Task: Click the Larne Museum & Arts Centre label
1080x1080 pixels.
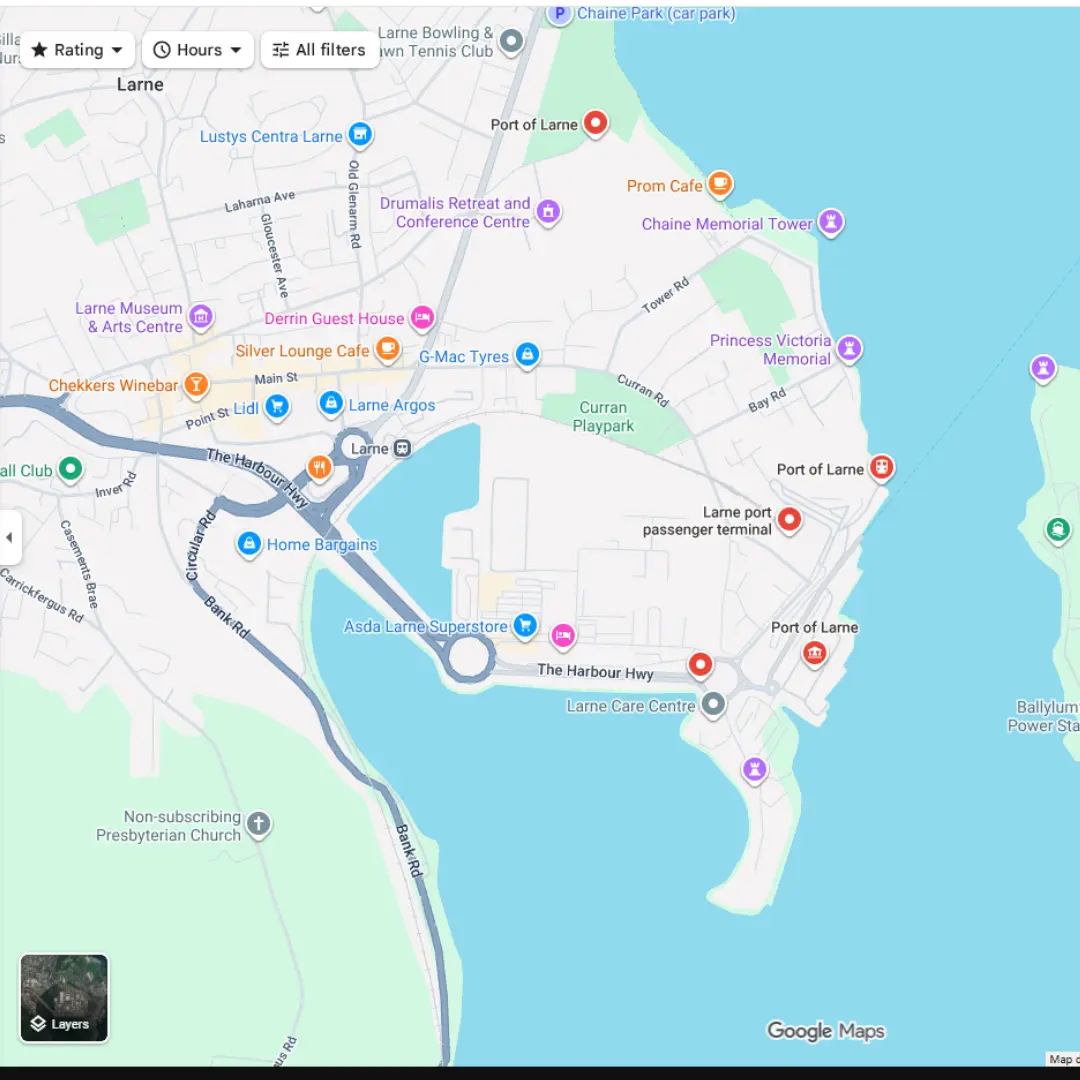Action: coord(129,317)
